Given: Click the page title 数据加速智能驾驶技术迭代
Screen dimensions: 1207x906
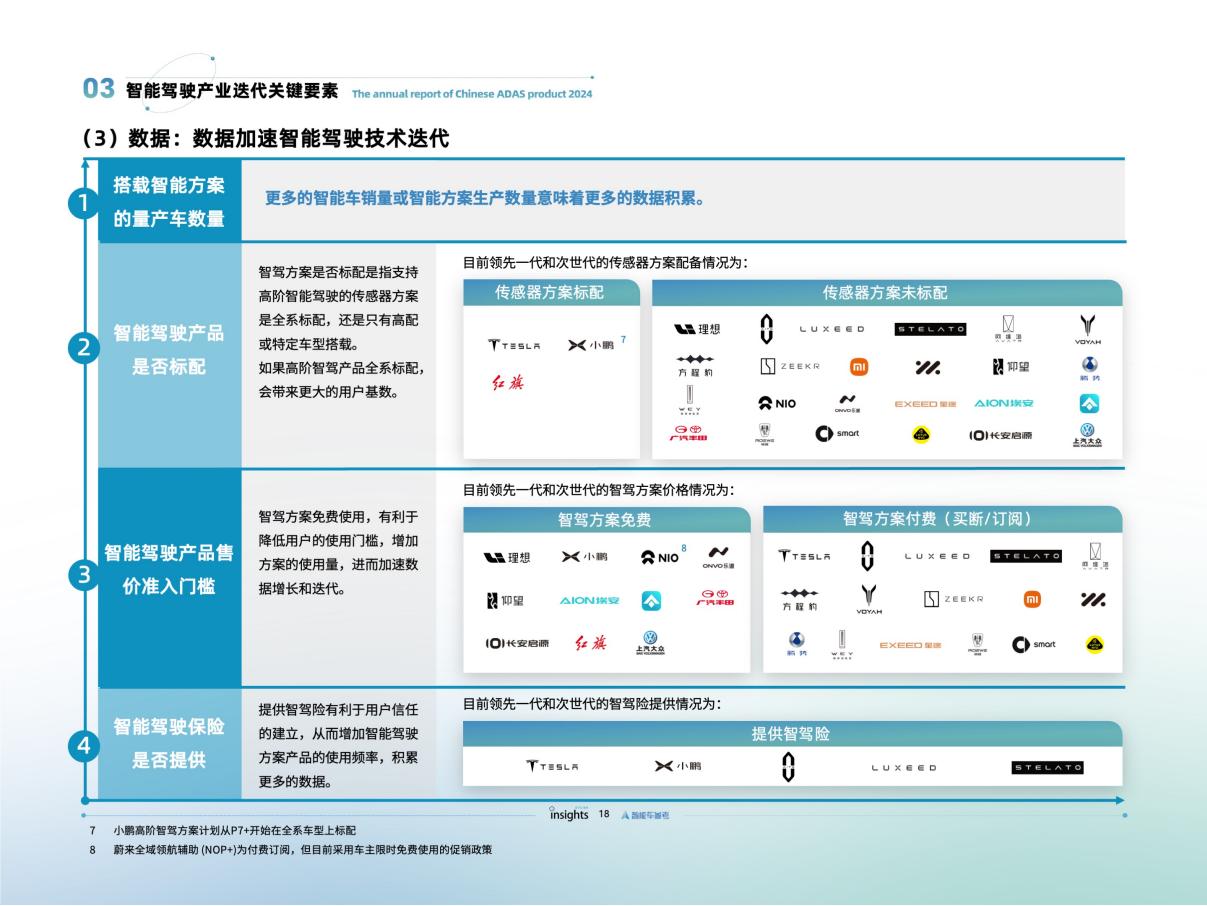Looking at the screenshot, I should coord(321,138).
